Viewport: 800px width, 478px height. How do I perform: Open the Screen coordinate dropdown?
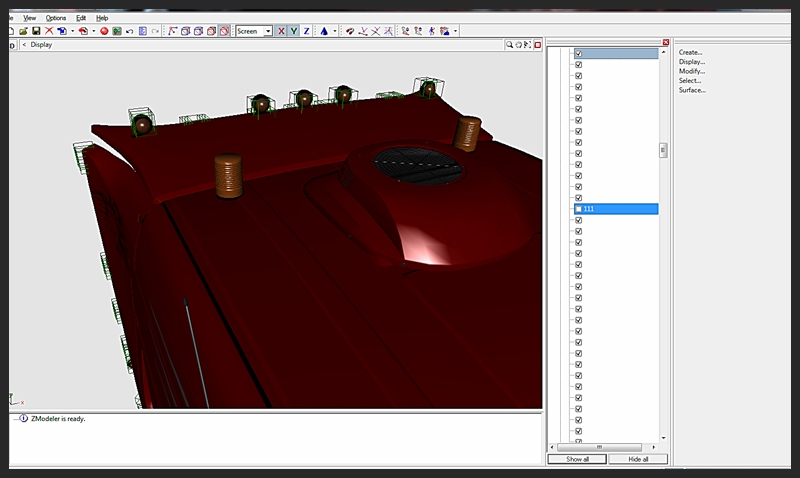[x=267, y=31]
